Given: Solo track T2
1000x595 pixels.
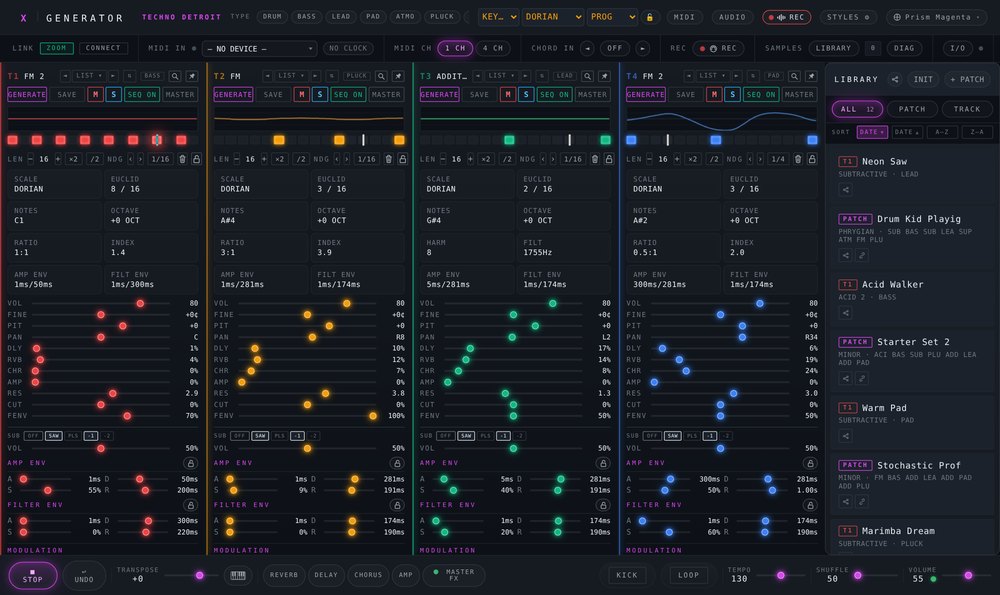Looking at the screenshot, I should (x=320, y=94).
